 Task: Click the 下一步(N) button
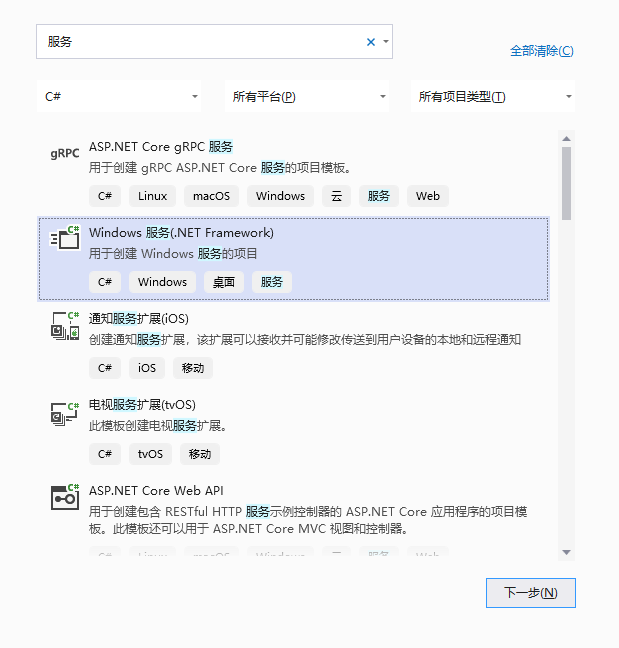(x=531, y=593)
